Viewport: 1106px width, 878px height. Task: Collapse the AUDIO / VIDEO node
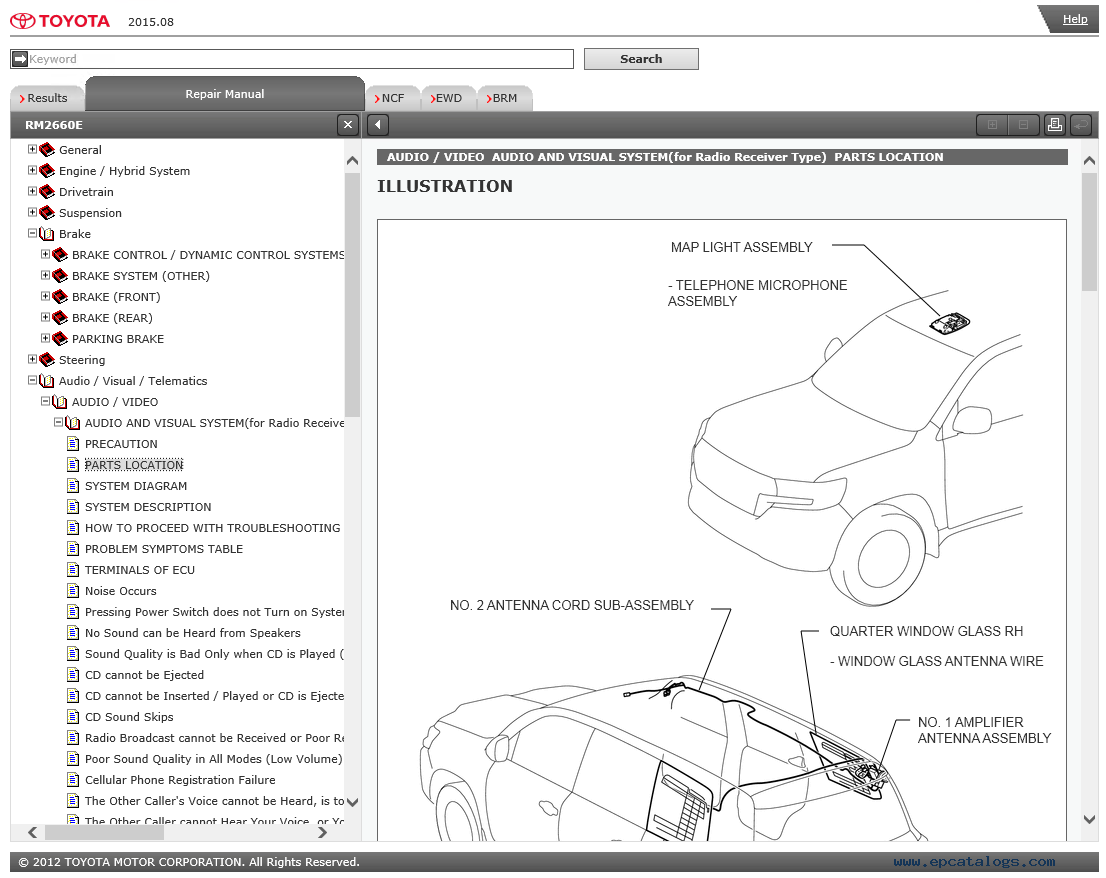45,401
